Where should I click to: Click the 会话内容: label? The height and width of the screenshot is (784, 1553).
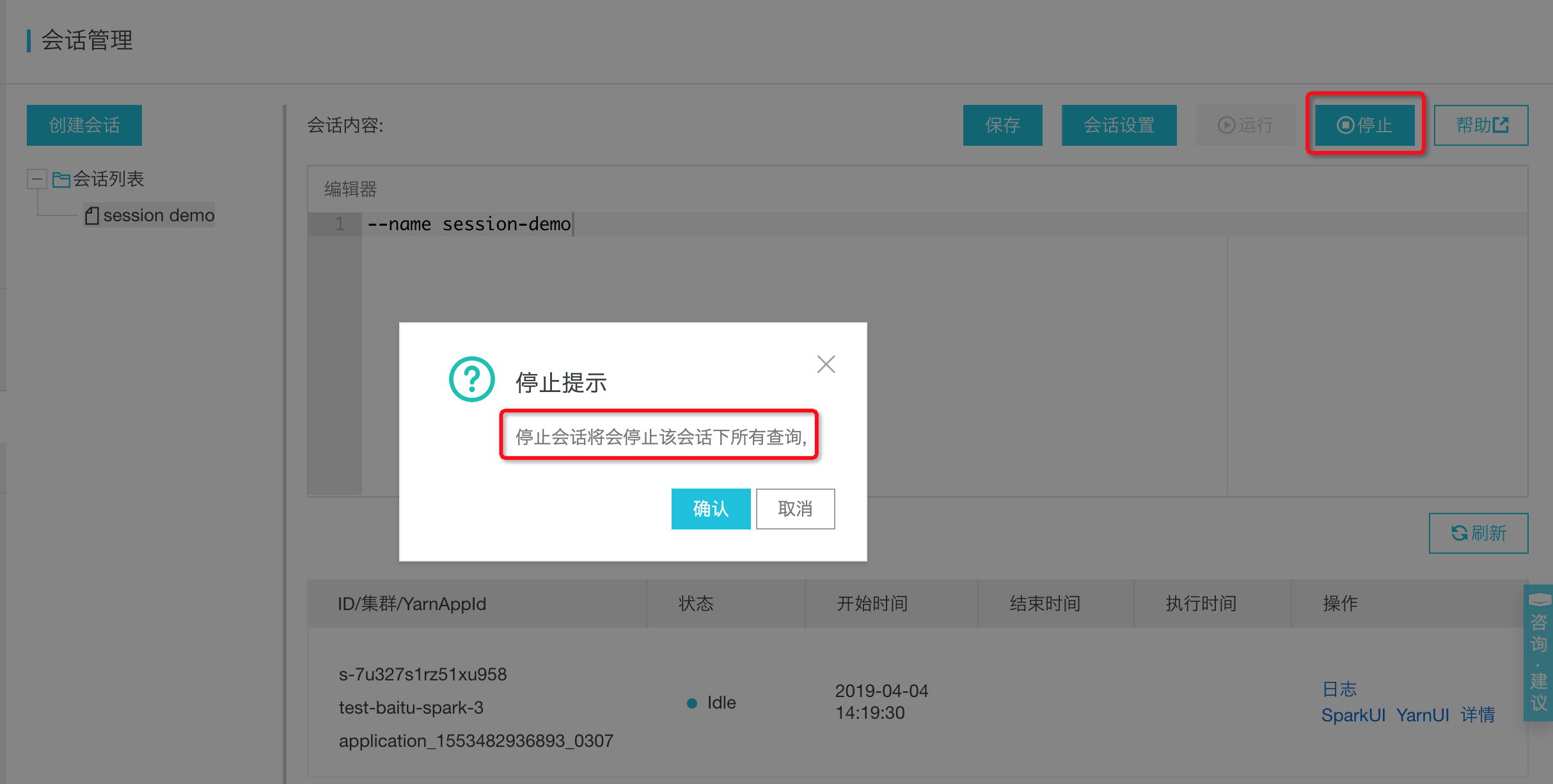click(x=345, y=125)
